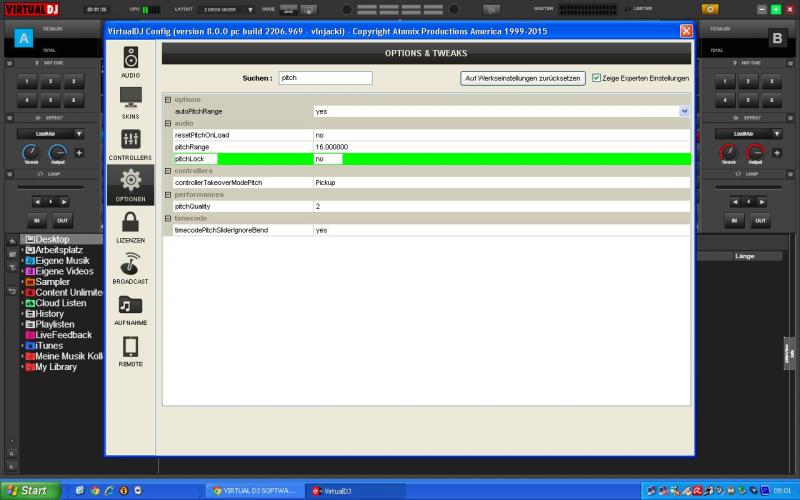
Task: Collapse the audio group
Action: pyautogui.click(x=168, y=123)
